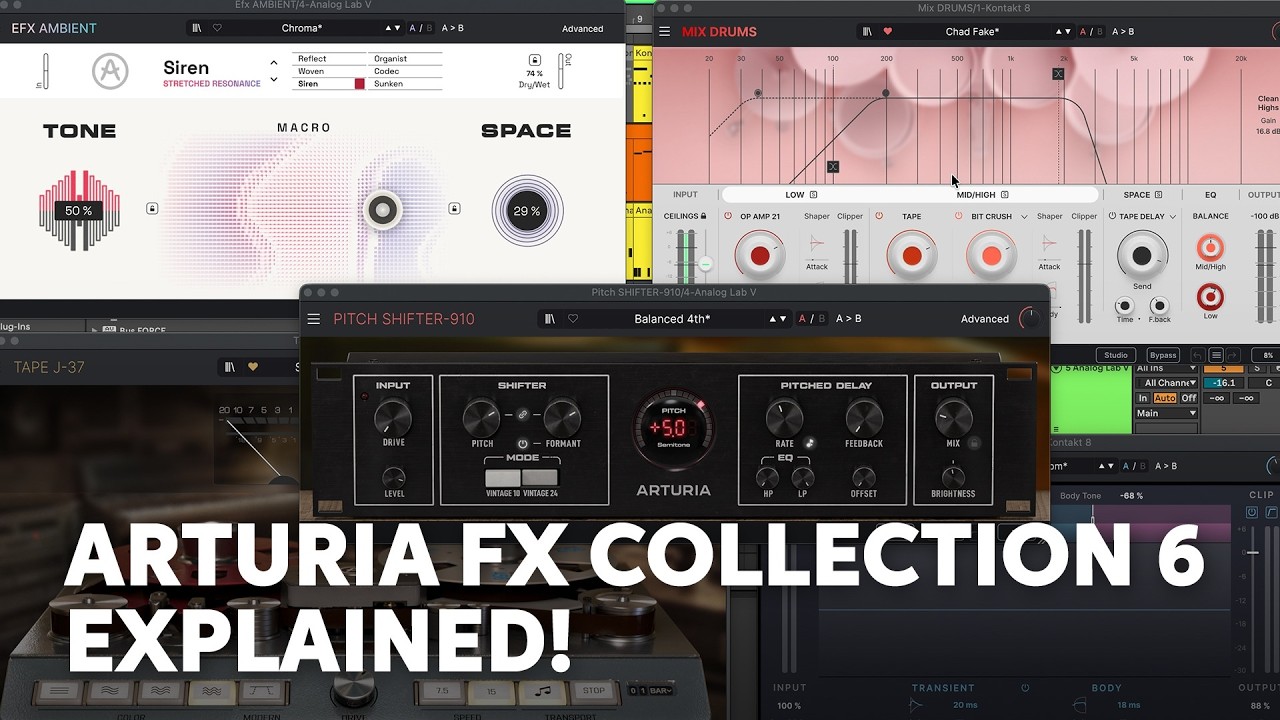Select the LOW band tab in Mix Drums
1280x720 pixels.
click(795, 195)
